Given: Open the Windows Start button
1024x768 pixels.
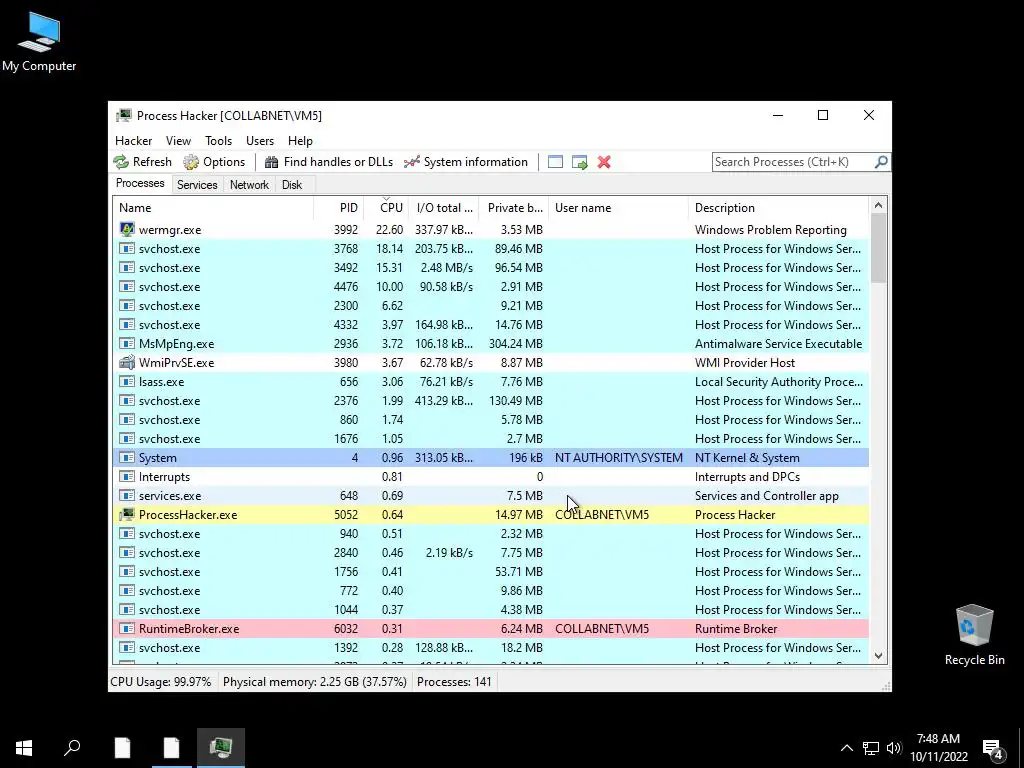Looking at the screenshot, I should pos(24,748).
